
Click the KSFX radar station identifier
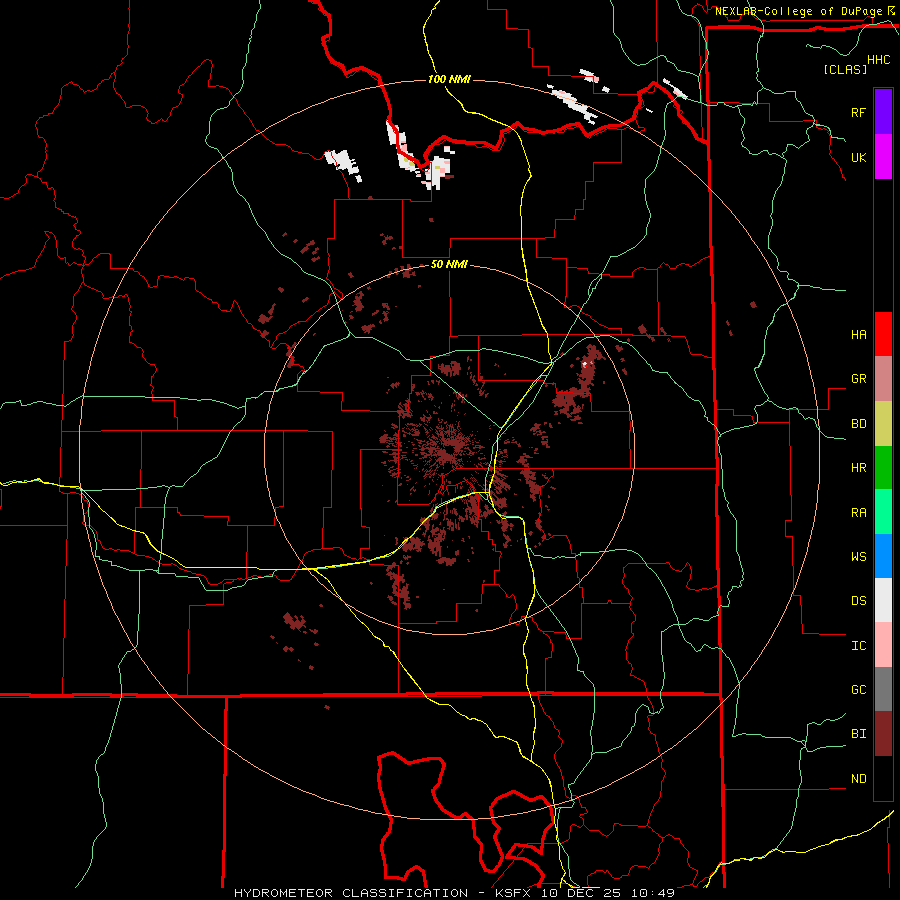click(x=513, y=893)
